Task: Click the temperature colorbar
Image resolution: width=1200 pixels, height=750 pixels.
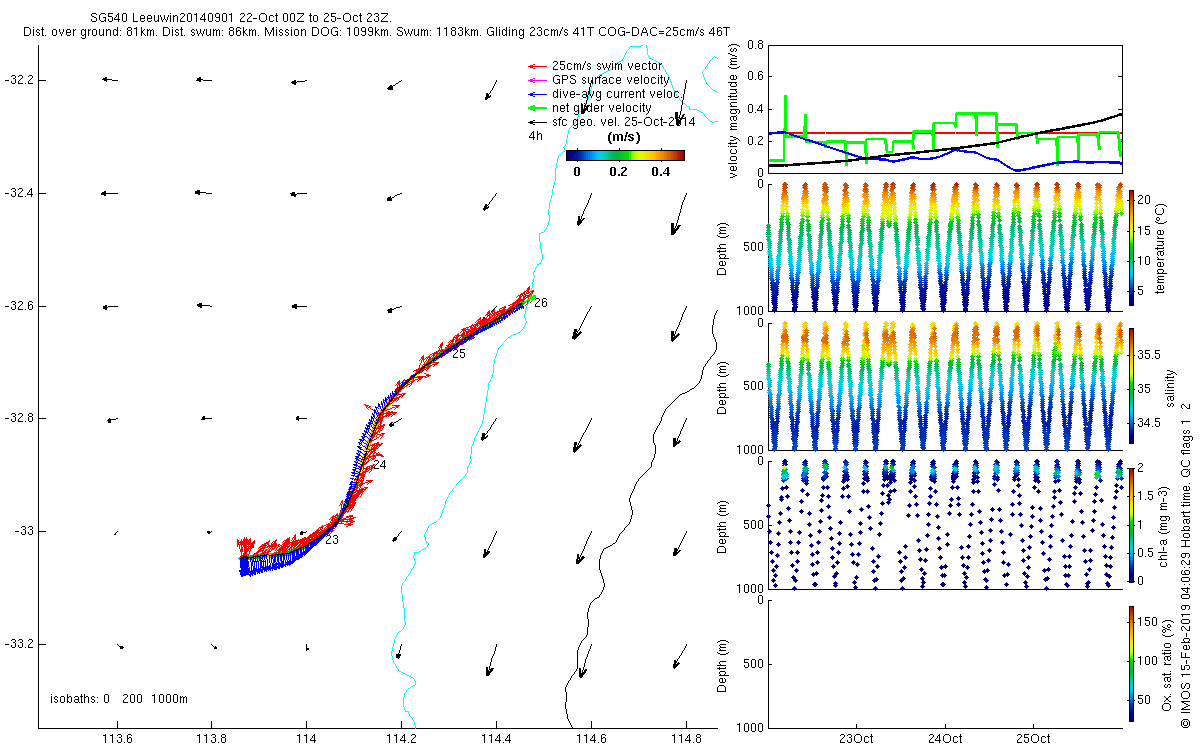Action: pos(1131,249)
